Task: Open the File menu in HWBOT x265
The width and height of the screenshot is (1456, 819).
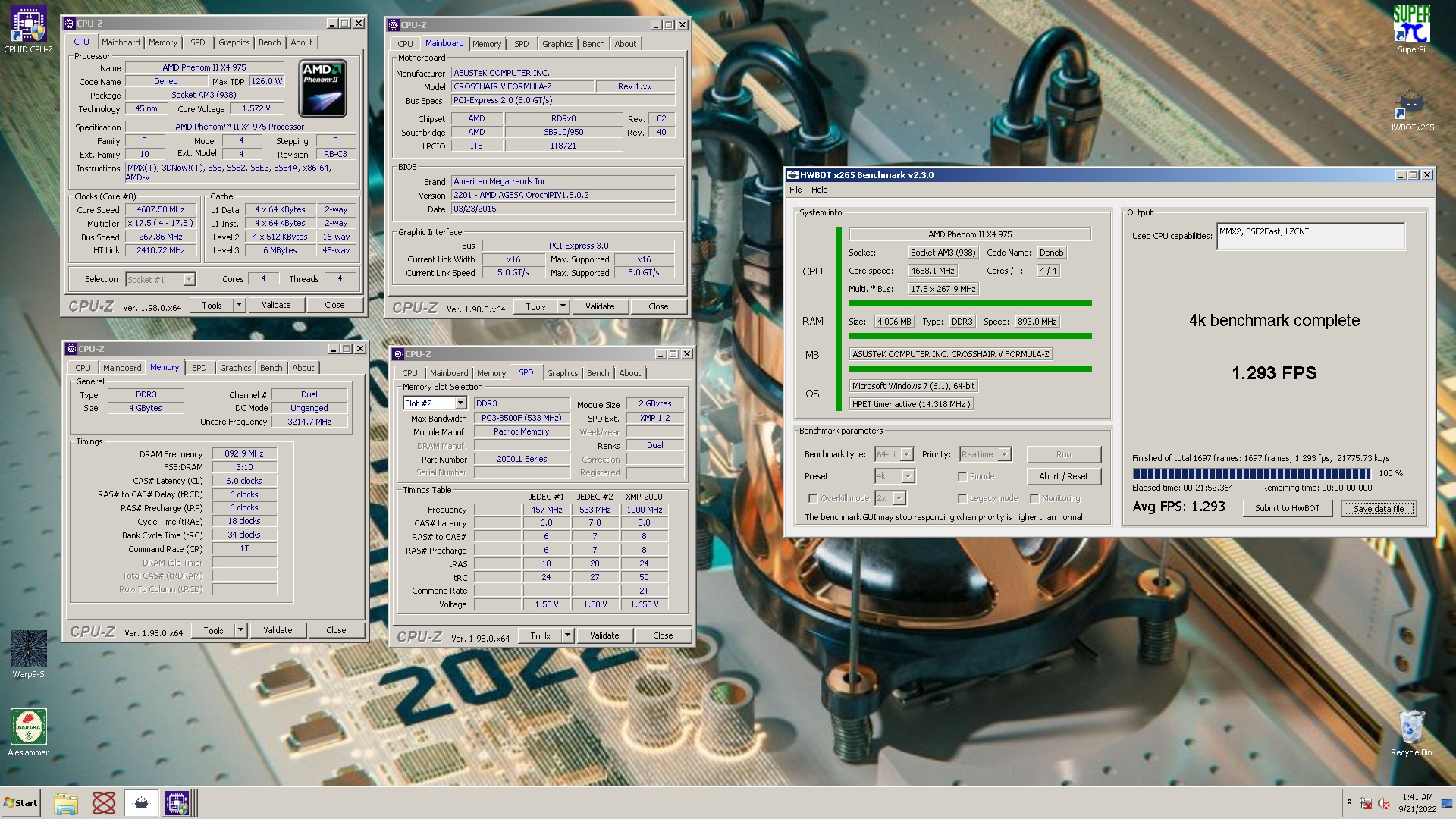Action: 795,190
